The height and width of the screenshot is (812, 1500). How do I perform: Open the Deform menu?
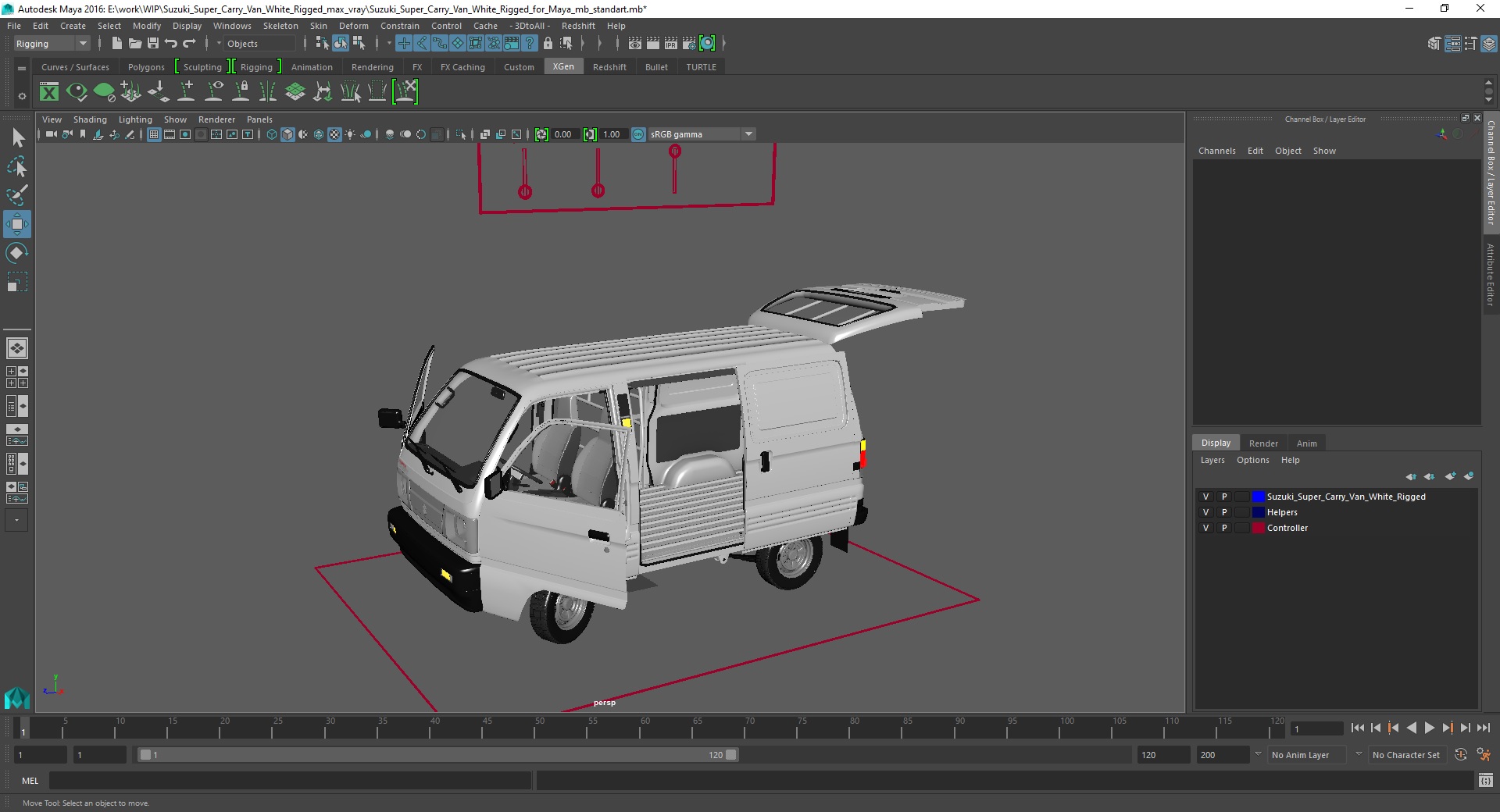pos(353,26)
